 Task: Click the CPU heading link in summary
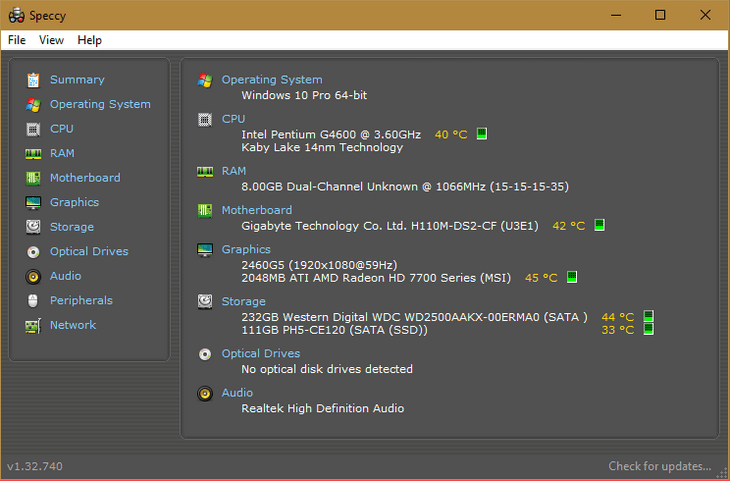coord(233,119)
